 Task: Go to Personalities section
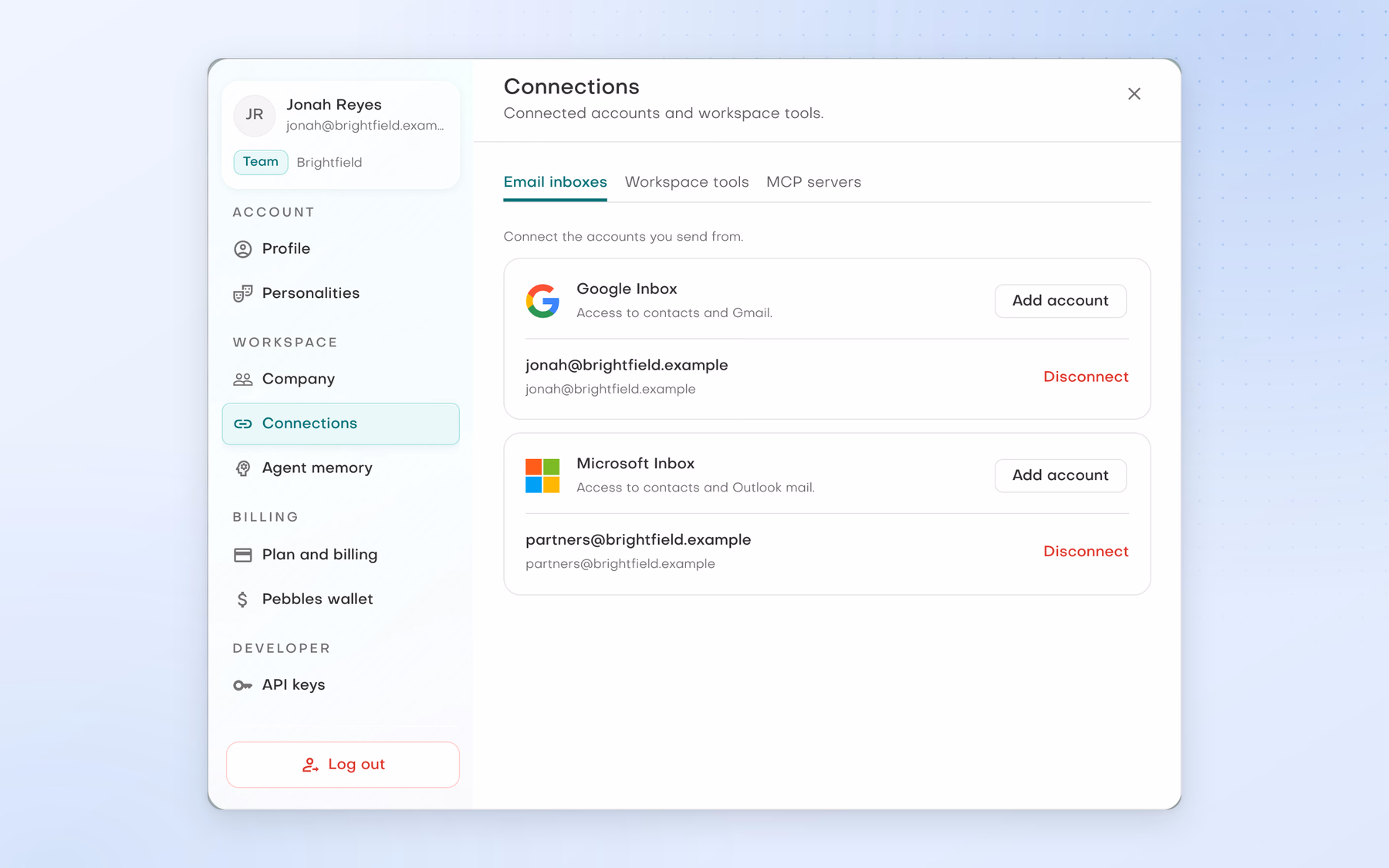341,293
